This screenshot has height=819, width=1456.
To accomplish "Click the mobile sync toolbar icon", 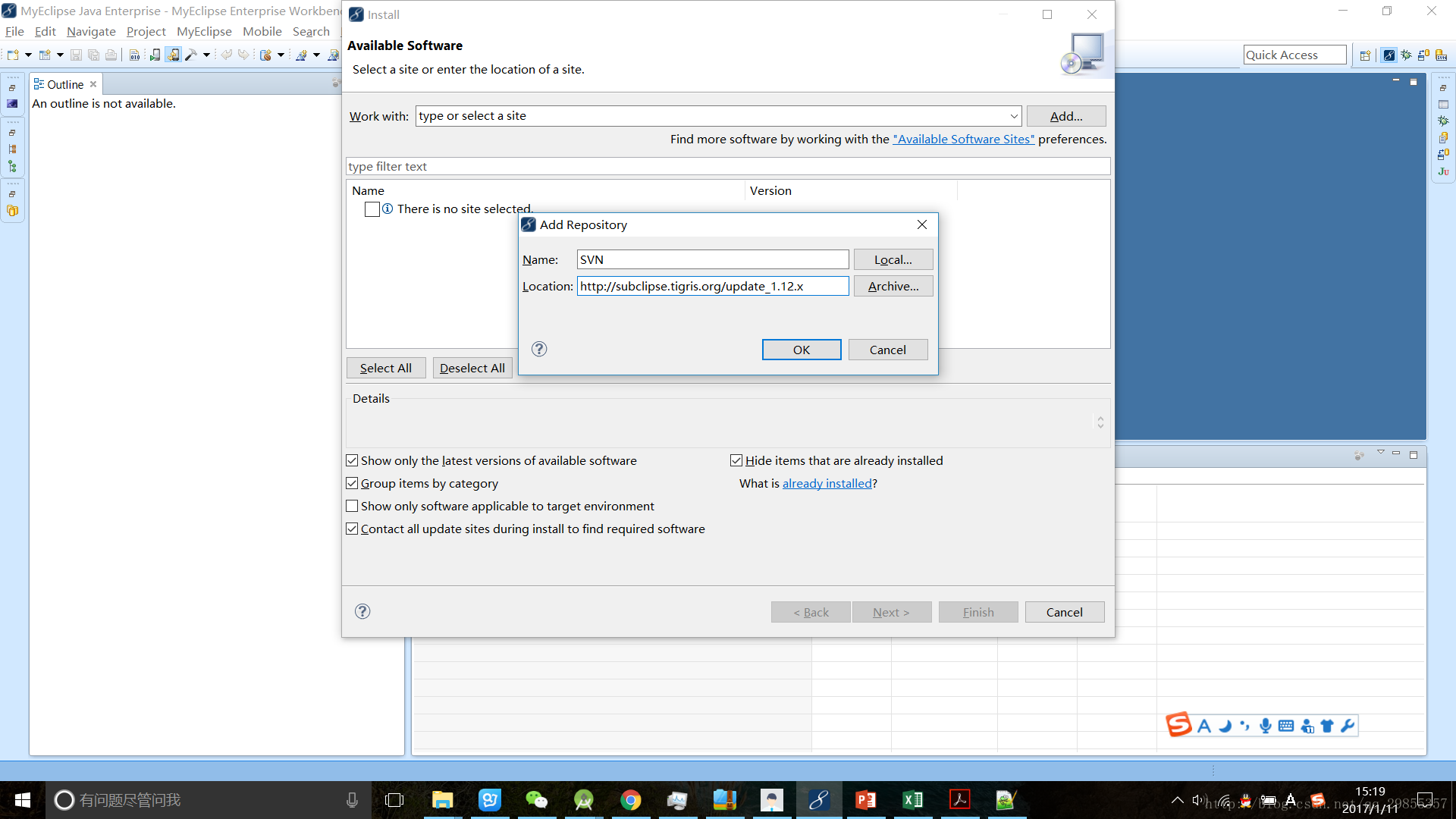I will [x=174, y=55].
